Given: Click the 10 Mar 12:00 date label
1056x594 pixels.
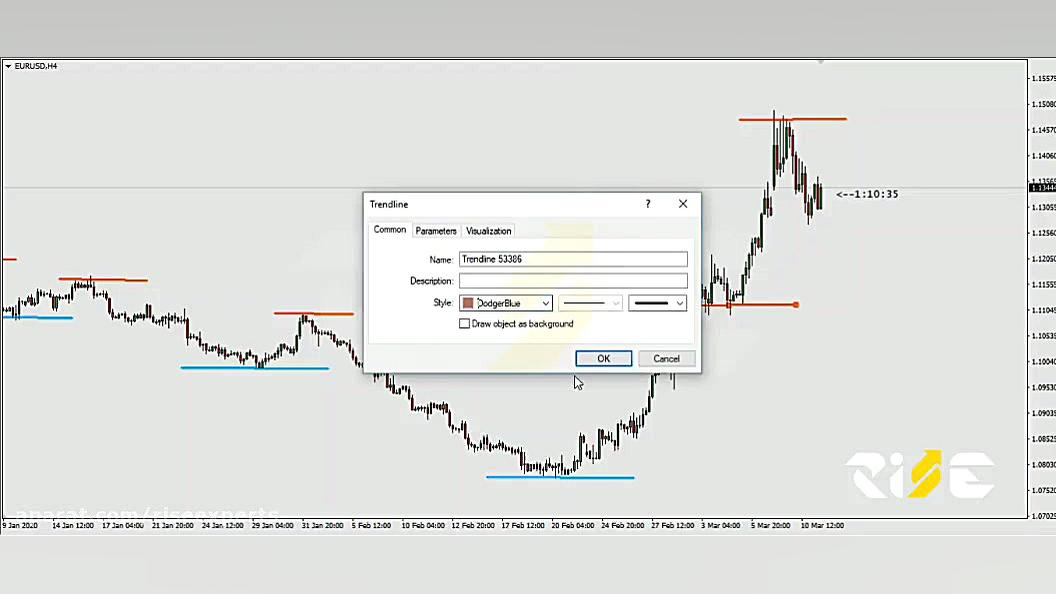Looking at the screenshot, I should point(822,525).
